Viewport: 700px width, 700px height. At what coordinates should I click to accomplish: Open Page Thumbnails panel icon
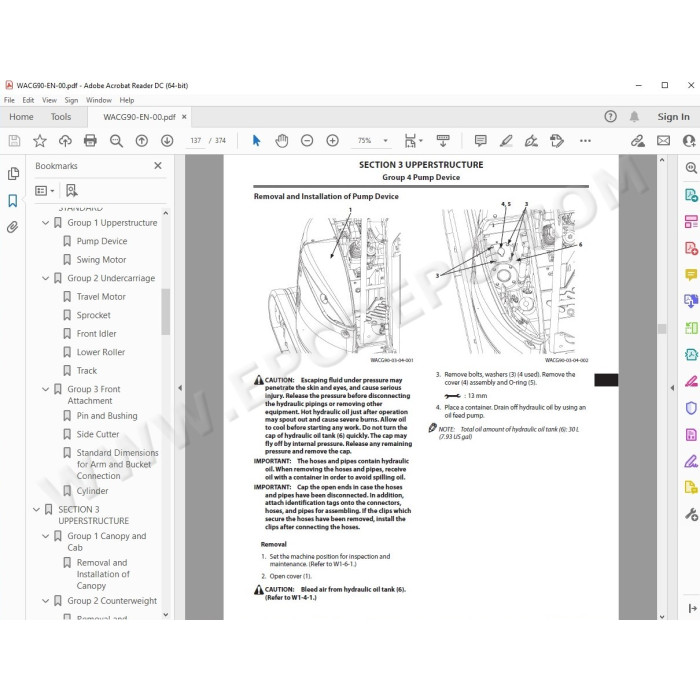tap(13, 173)
